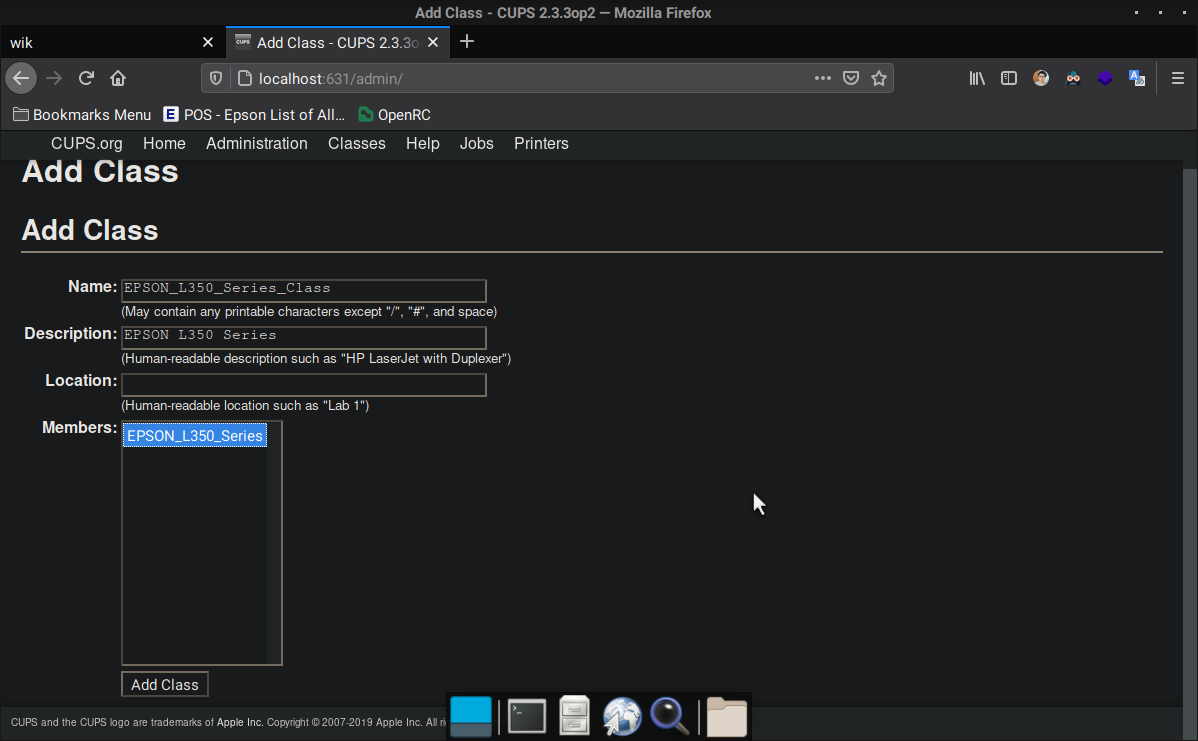Open the CUPS Home page

(164, 144)
